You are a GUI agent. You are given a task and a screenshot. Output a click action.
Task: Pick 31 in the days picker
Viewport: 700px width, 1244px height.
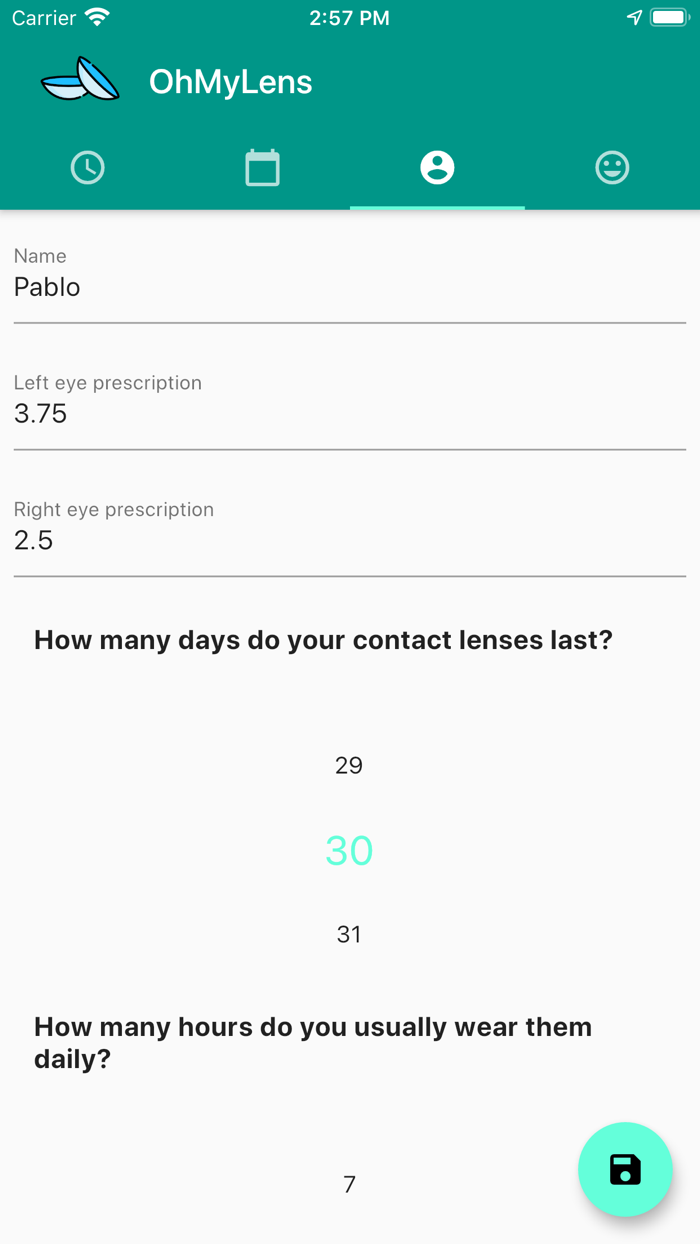[349, 935]
